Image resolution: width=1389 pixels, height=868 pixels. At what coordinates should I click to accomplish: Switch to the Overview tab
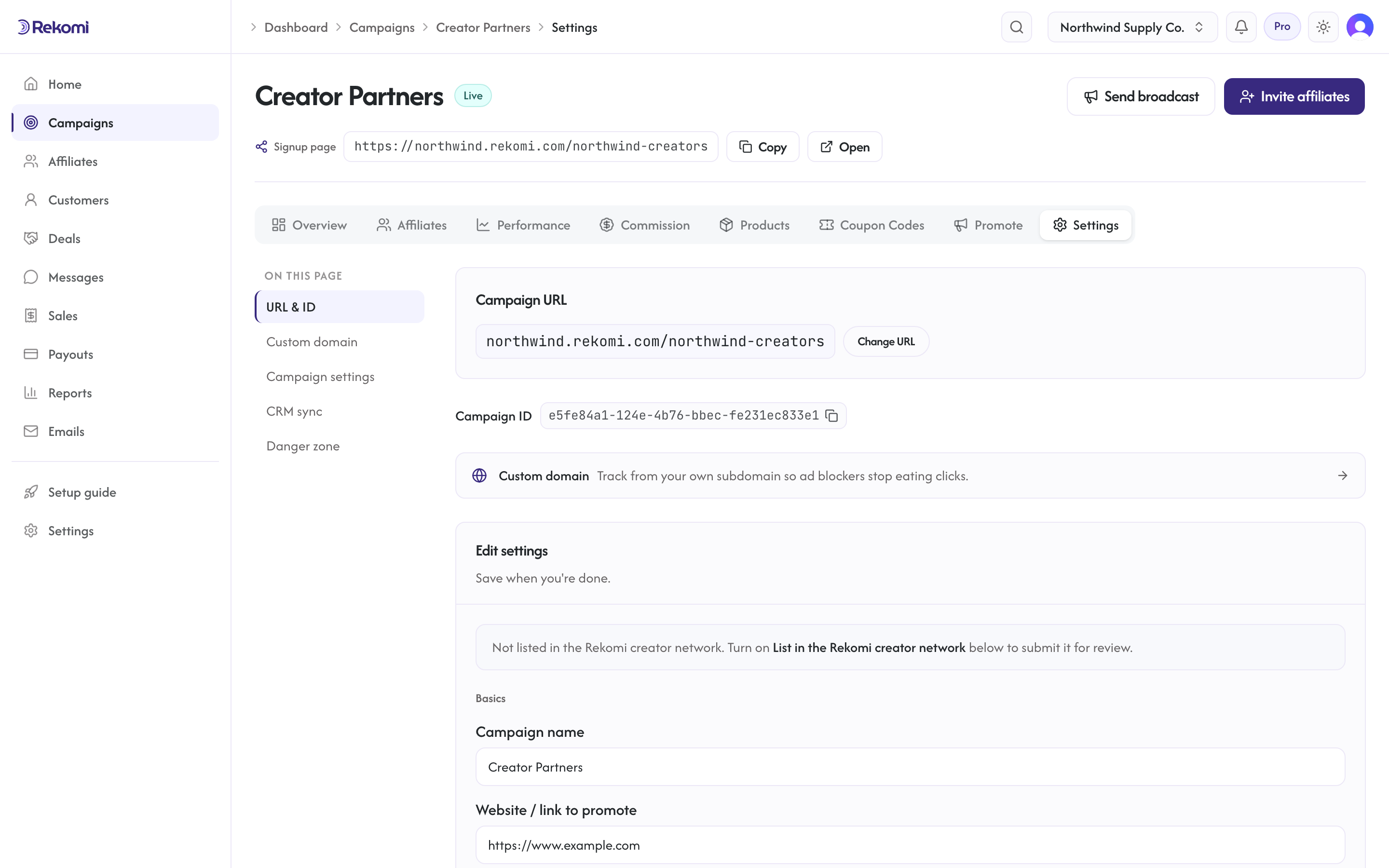309,225
